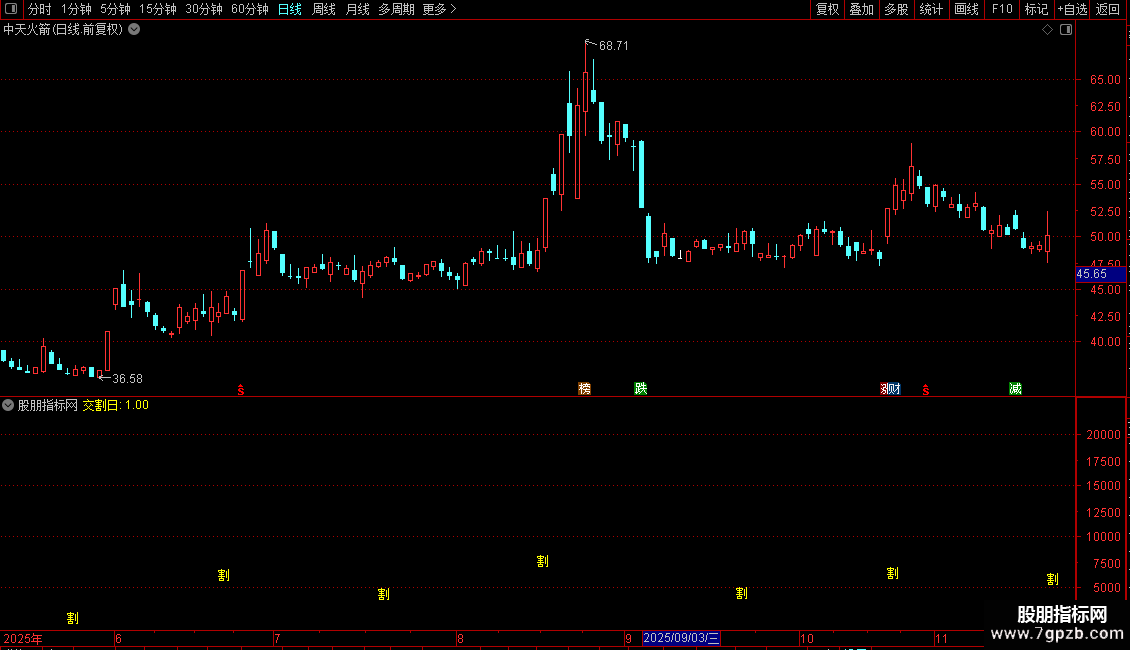Open the 复权 adjustment menu
The width and height of the screenshot is (1130, 650).
click(827, 9)
